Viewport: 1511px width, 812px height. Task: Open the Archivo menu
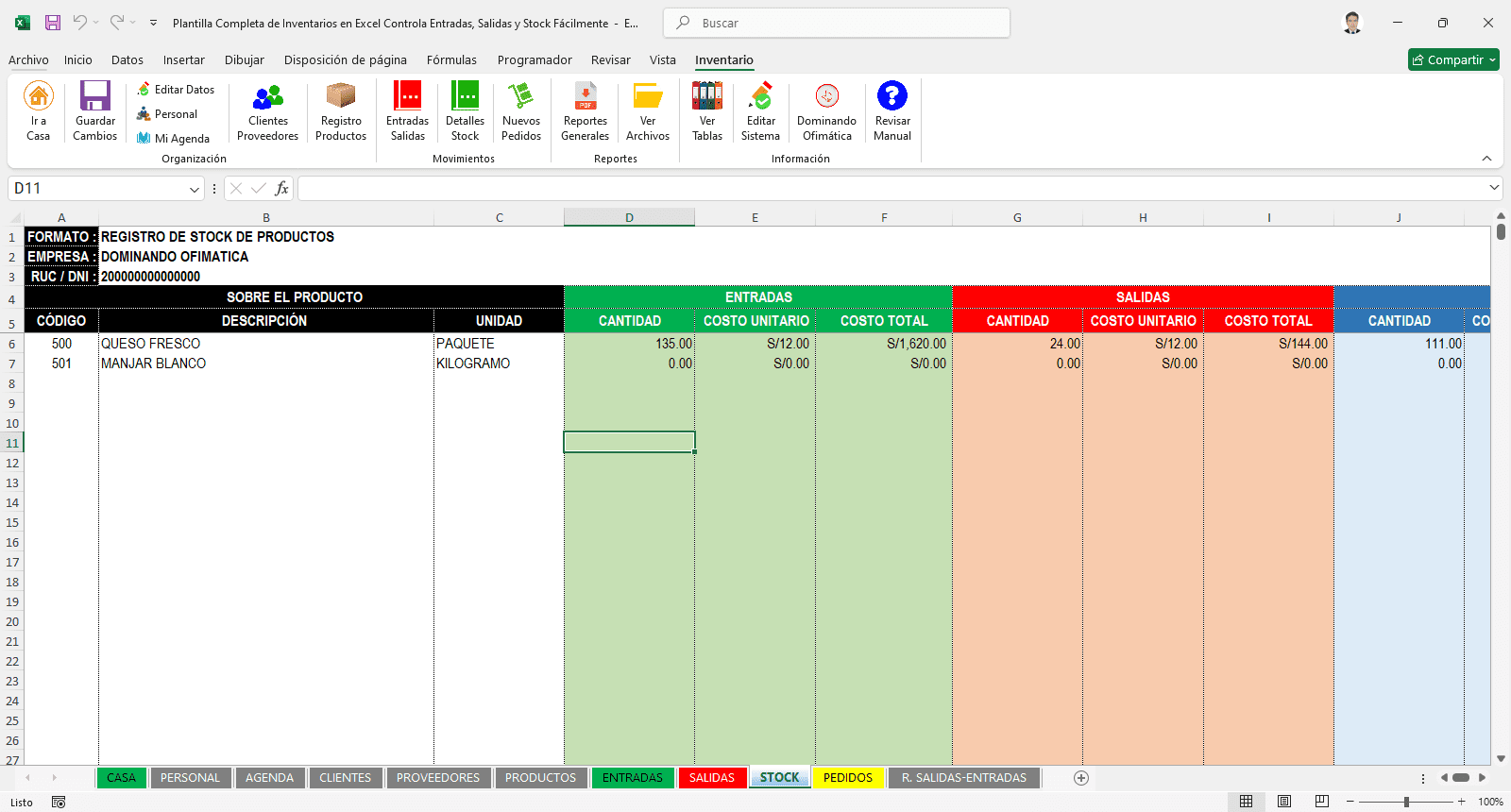(28, 59)
